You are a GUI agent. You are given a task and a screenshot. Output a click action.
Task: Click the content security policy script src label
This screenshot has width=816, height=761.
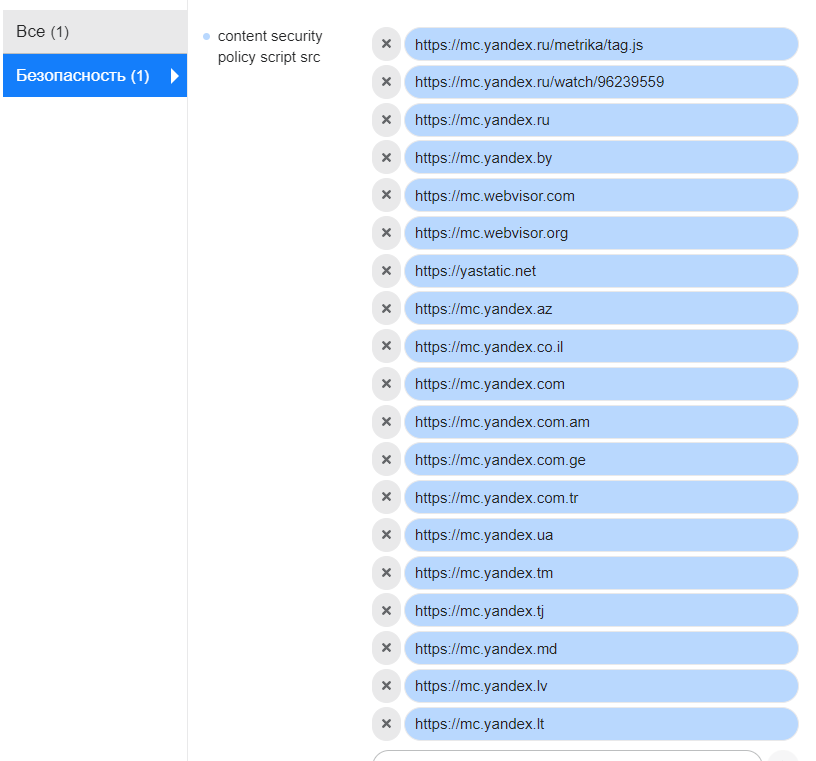click(x=270, y=46)
